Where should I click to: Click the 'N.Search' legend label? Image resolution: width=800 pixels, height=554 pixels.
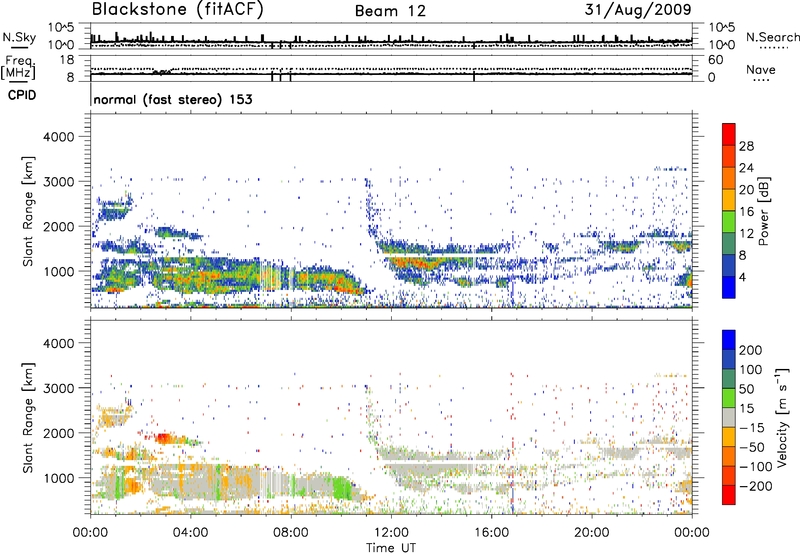pyautogui.click(x=772, y=37)
